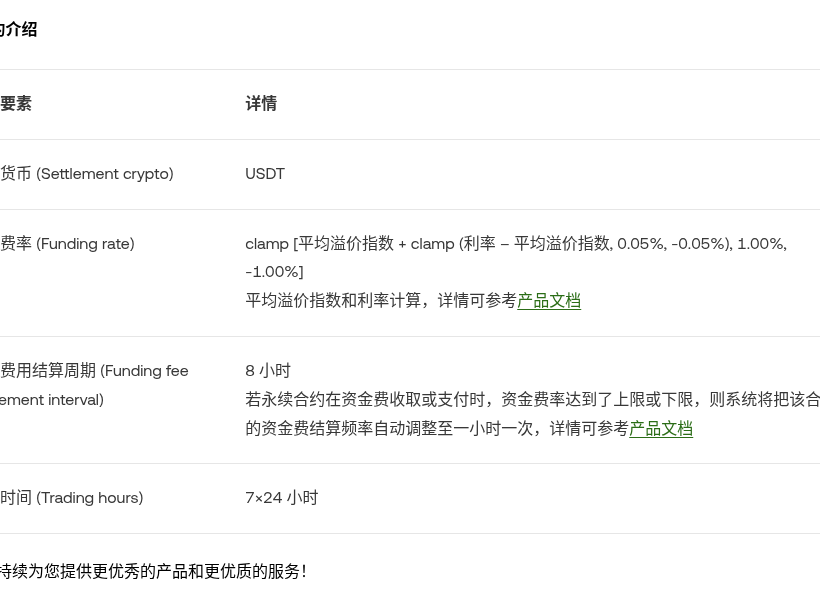This screenshot has width=820, height=606.
Task: Open the 产品文档 link in the funding fee settlement interval row
Action: [x=660, y=428]
